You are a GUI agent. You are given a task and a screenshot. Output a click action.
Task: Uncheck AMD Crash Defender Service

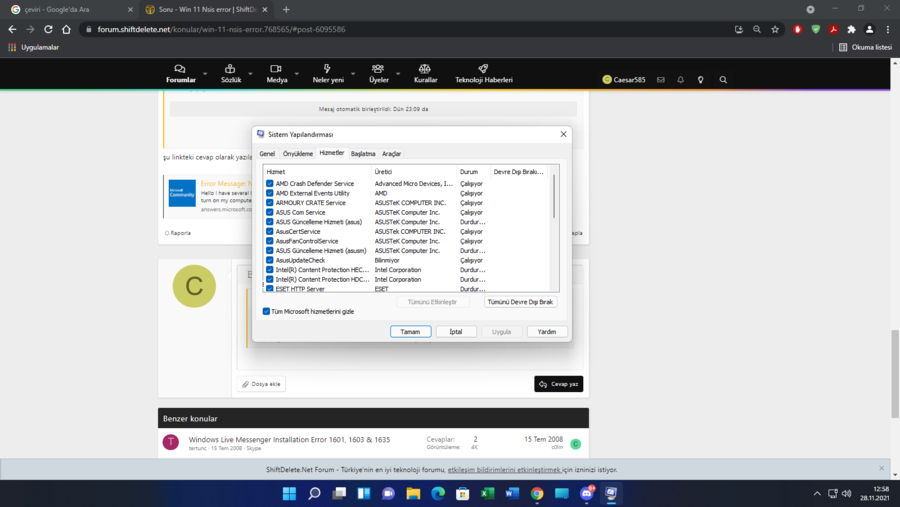(269, 184)
